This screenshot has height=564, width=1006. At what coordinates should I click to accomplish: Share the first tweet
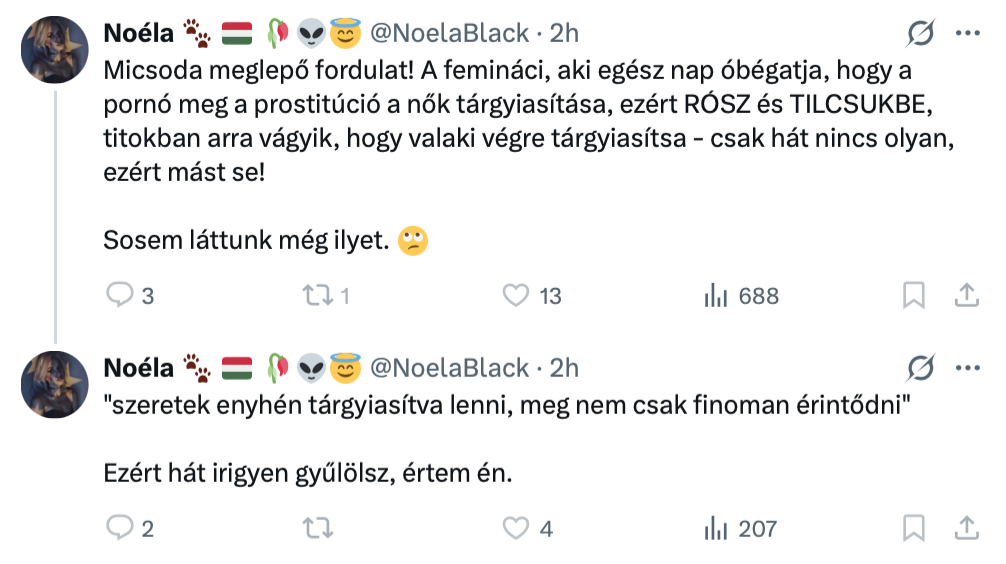point(966,295)
